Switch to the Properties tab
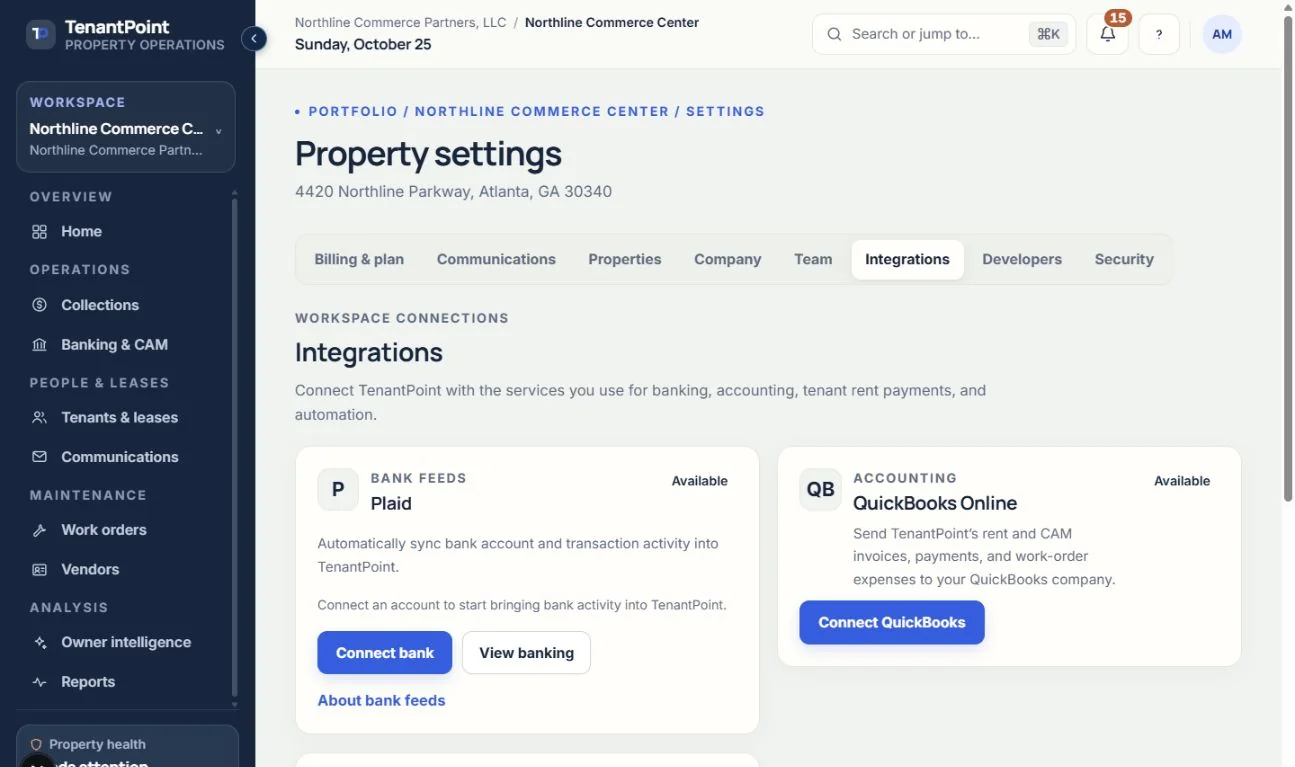 coord(625,260)
